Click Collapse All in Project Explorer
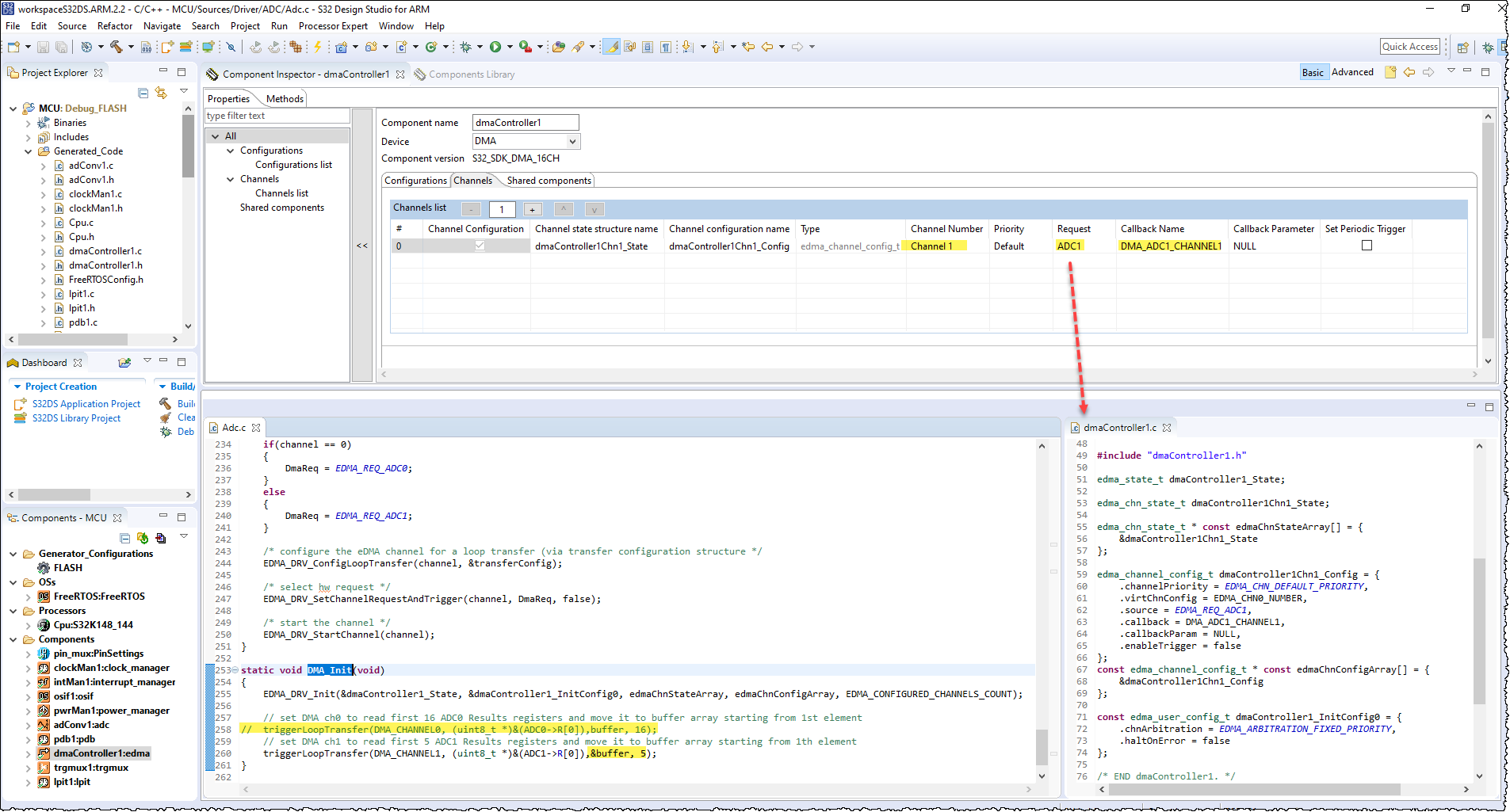 pos(143,93)
